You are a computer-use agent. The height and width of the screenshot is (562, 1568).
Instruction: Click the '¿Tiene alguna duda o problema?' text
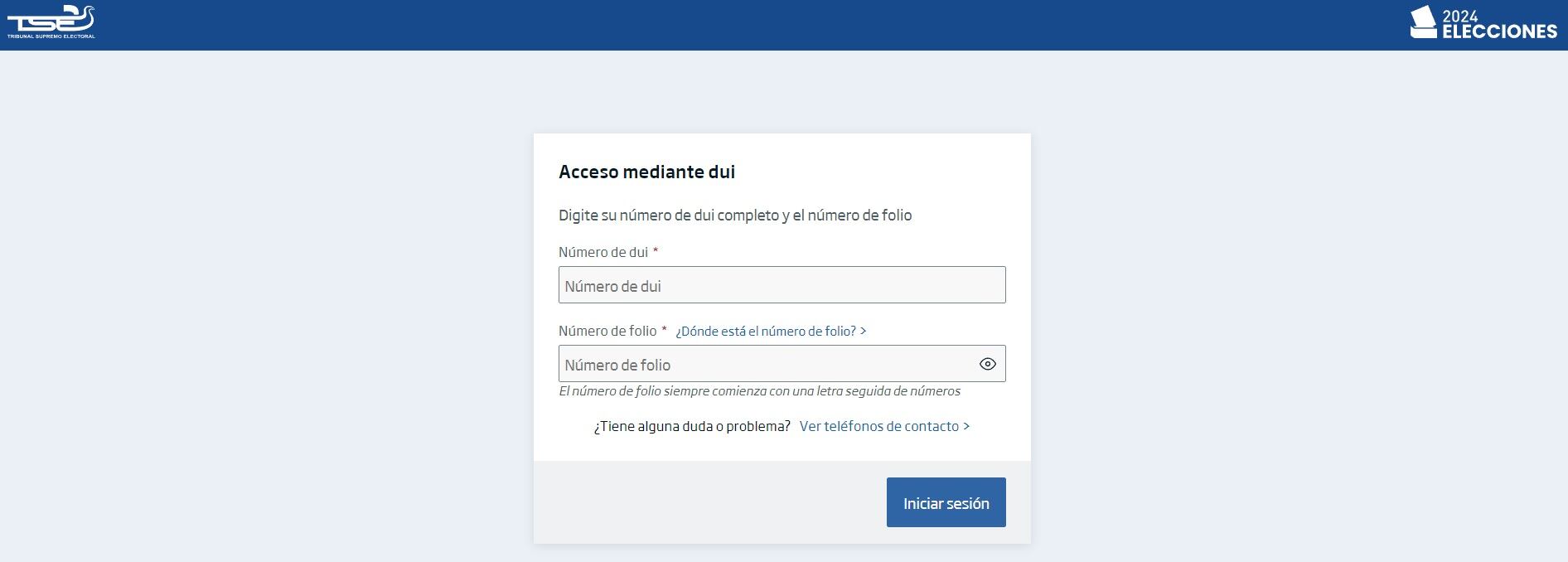pyautogui.click(x=691, y=426)
